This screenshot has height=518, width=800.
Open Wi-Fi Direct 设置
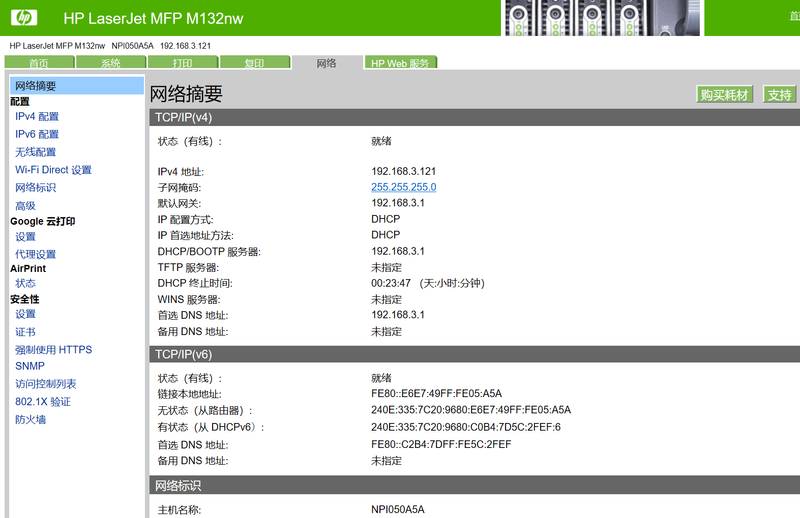[53, 170]
